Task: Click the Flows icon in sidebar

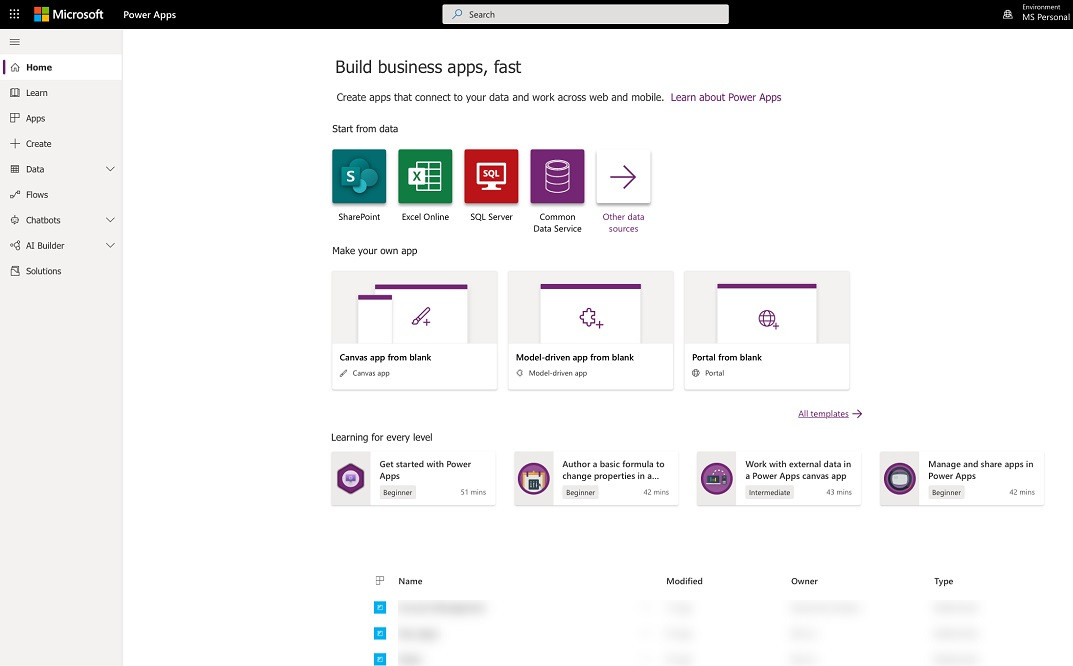Action: pos(15,194)
